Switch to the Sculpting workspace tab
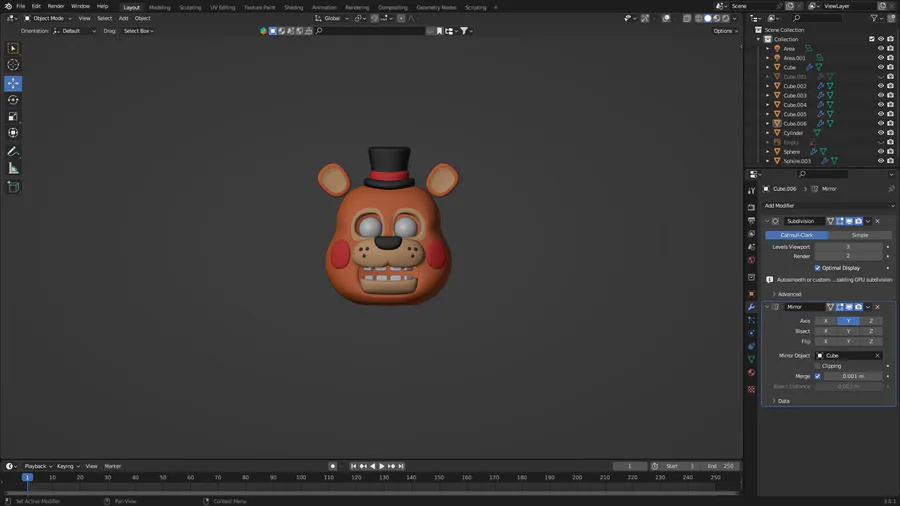 click(190, 7)
